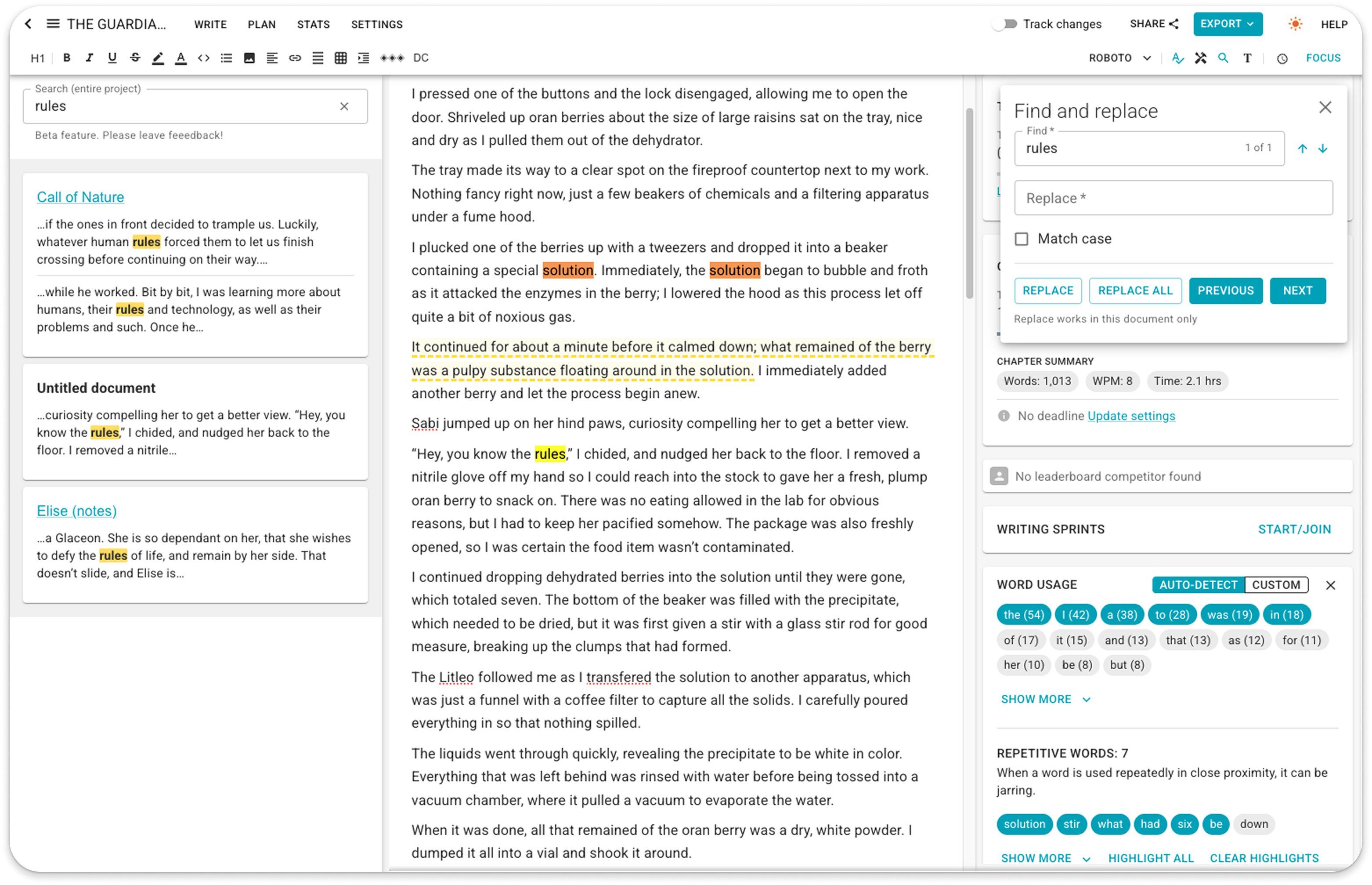
Task: Open the Call of Nature document link
Action: 80,196
